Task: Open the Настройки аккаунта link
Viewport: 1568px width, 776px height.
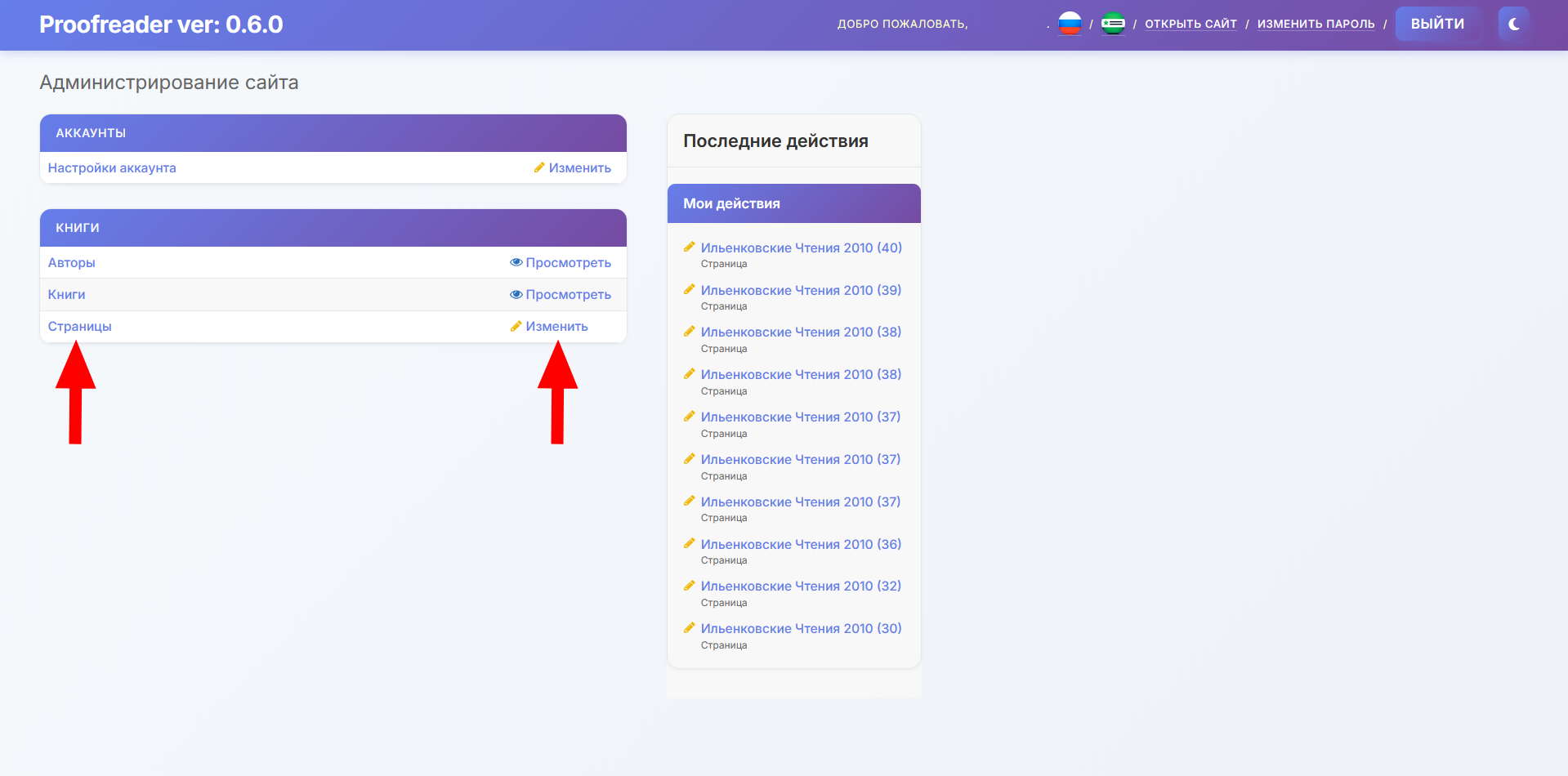Action: pos(112,167)
